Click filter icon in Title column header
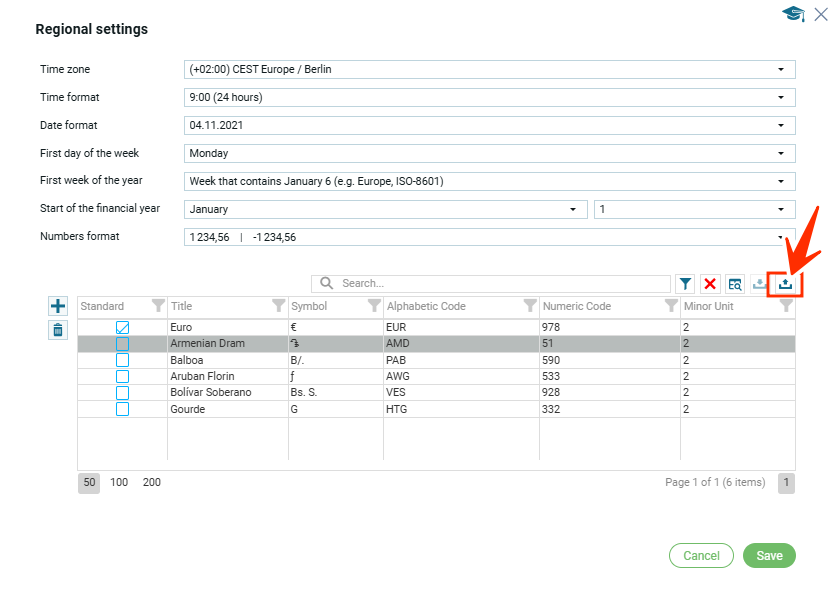The image size is (838, 590). tap(279, 306)
